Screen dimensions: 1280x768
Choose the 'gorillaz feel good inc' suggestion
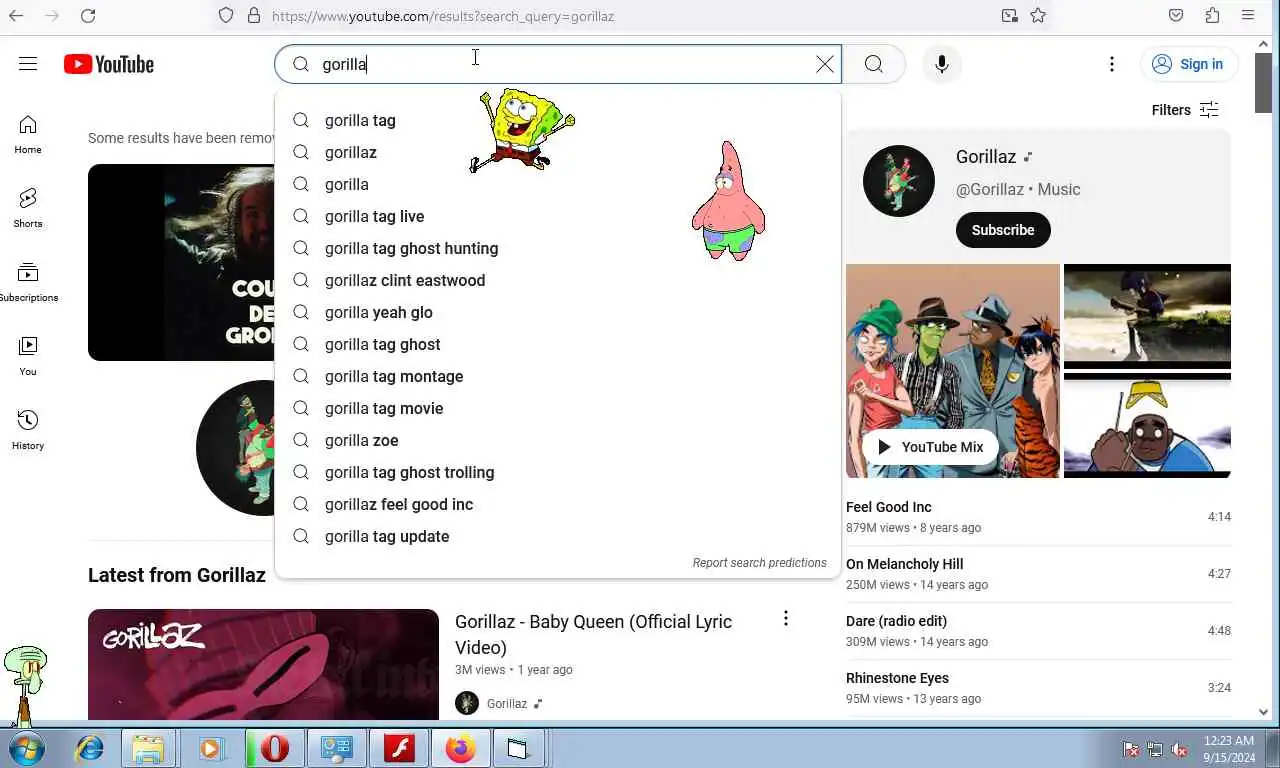[x=558, y=504]
